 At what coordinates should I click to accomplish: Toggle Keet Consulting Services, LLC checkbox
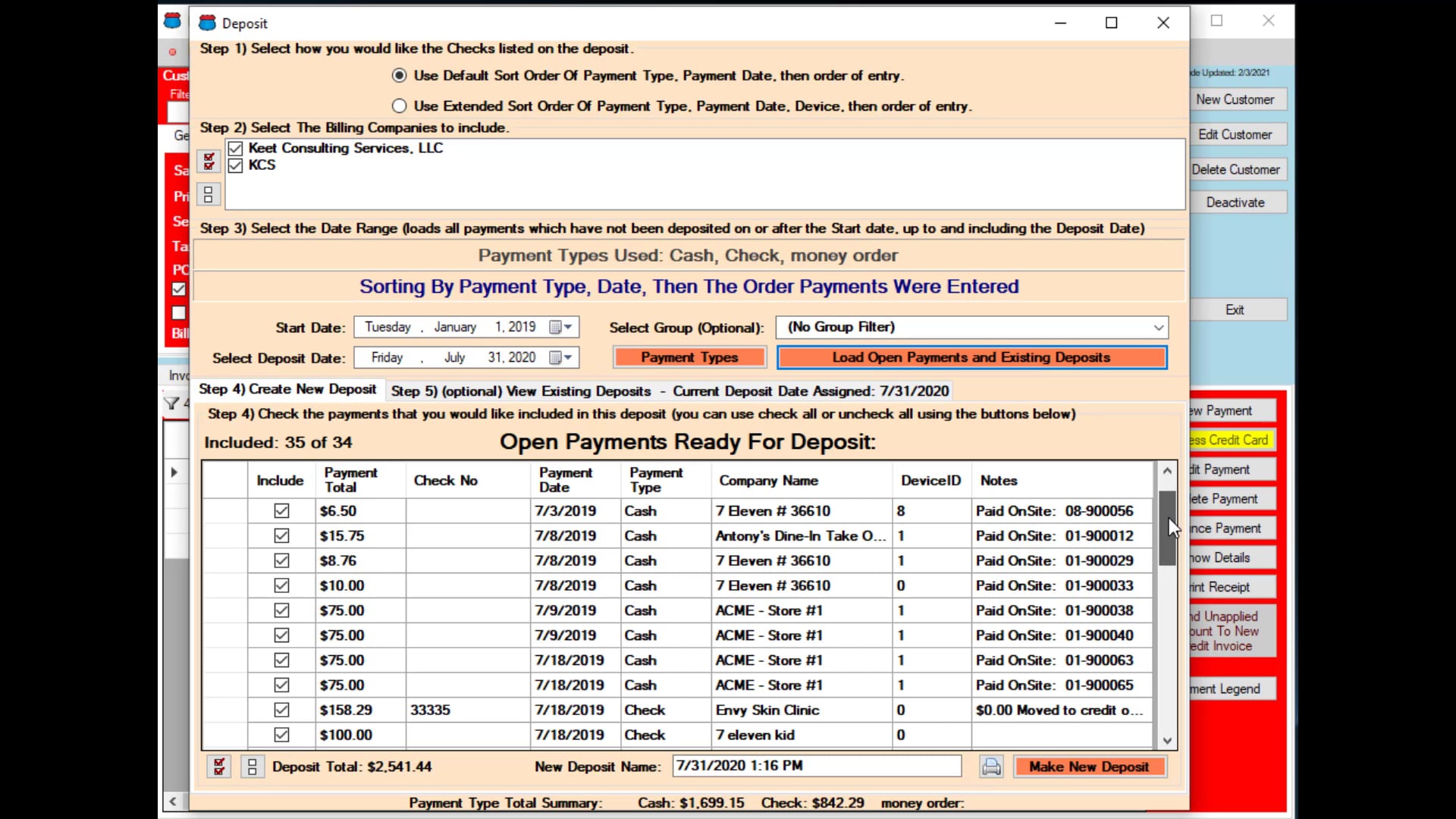pyautogui.click(x=235, y=148)
